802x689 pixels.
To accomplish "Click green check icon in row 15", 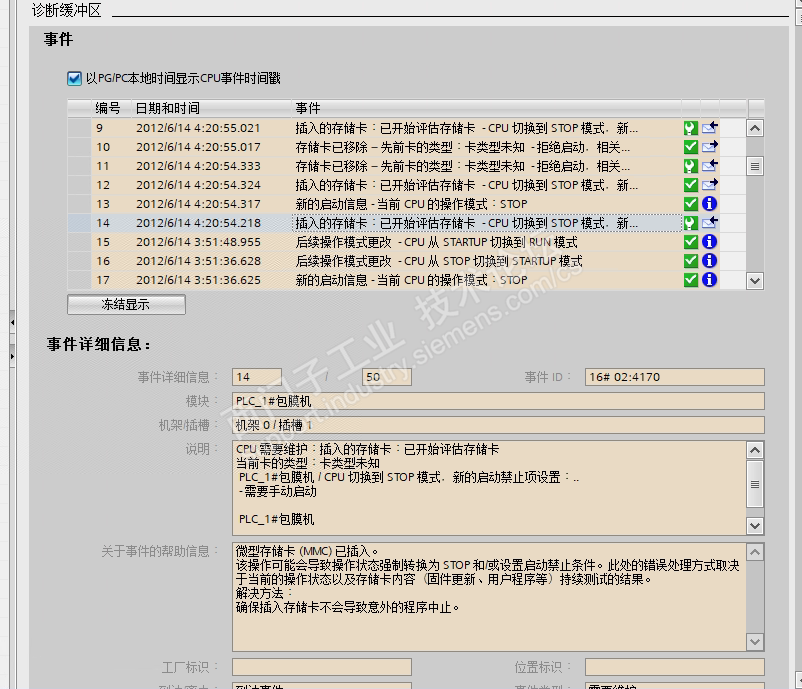I will 690,241.
